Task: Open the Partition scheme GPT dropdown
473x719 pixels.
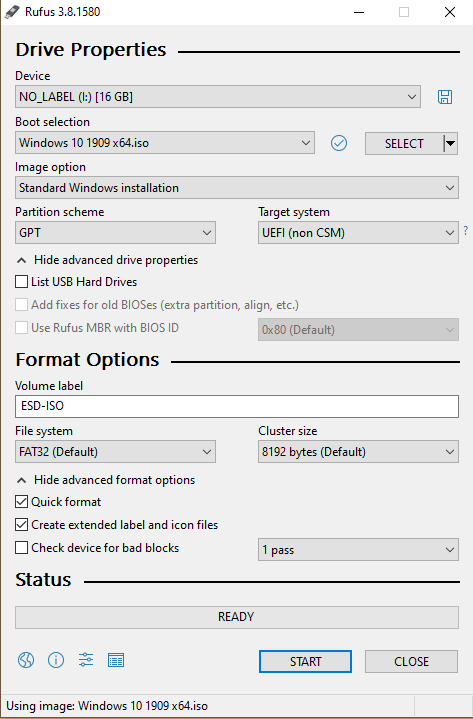Action: (116, 233)
